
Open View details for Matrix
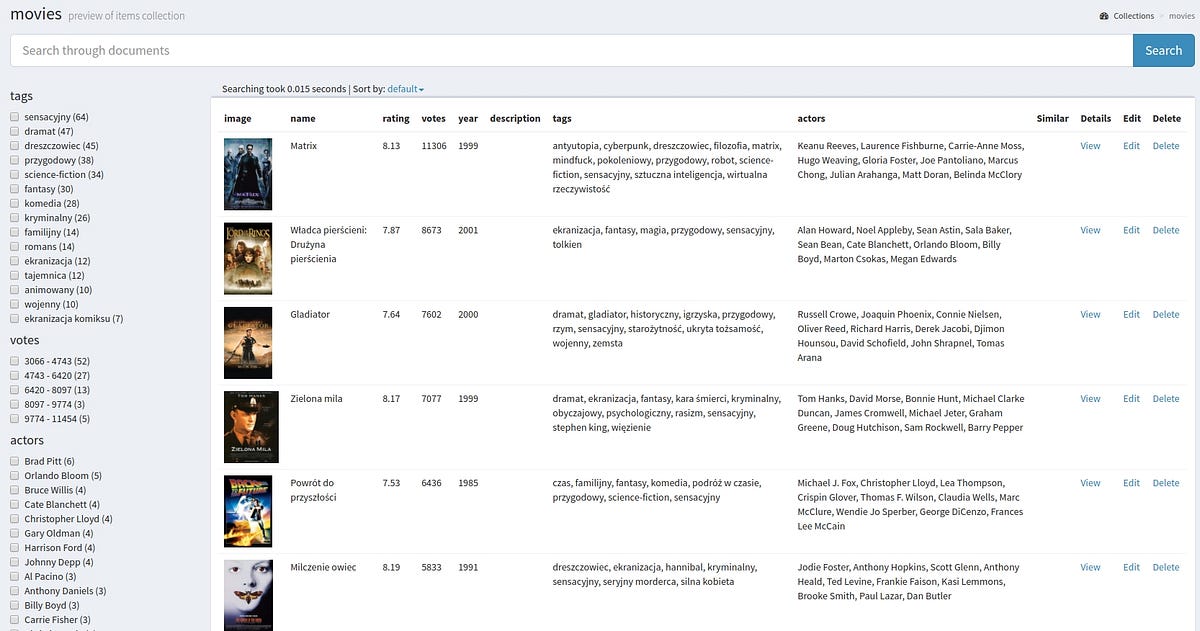tap(1090, 145)
